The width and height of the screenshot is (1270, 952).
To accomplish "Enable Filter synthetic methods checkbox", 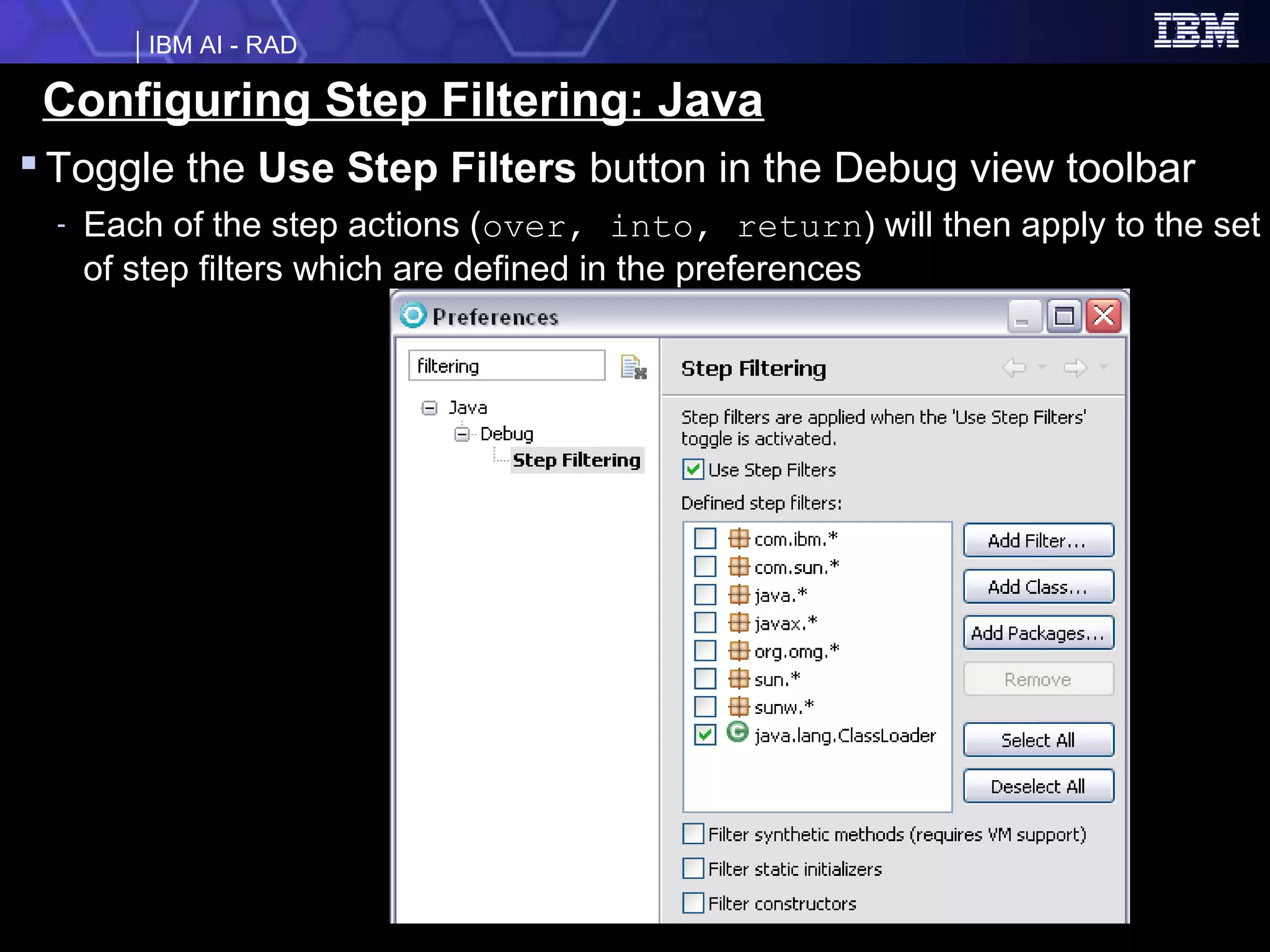I will [693, 834].
